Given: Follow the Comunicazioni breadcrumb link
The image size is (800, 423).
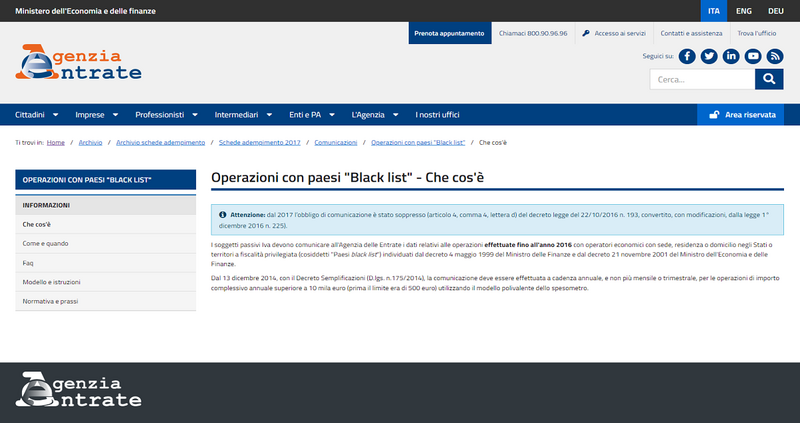Looking at the screenshot, I should point(336,142).
